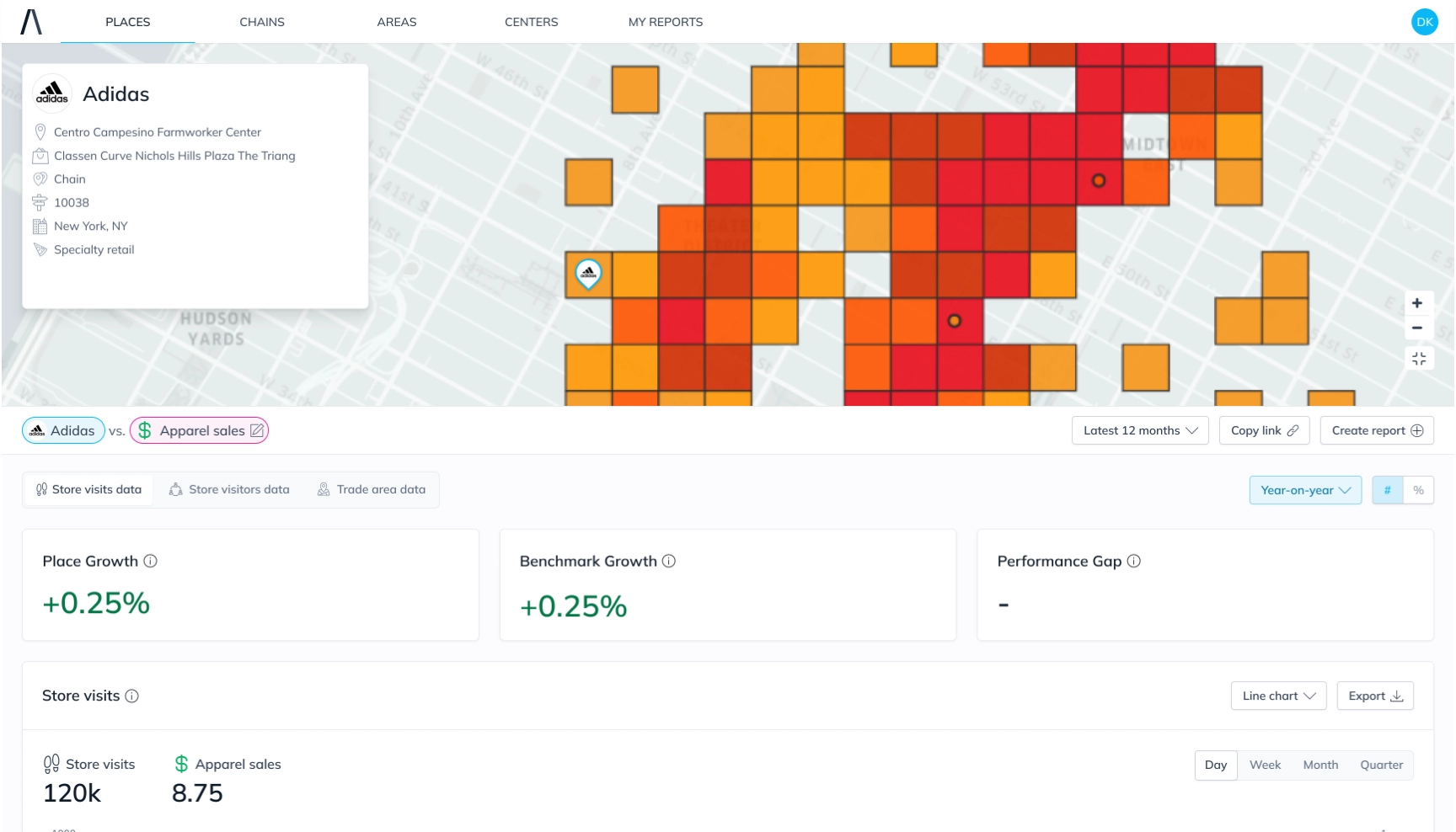Click the info icon next to Store visits heading
This screenshot has width=1456, height=832.
point(132,696)
